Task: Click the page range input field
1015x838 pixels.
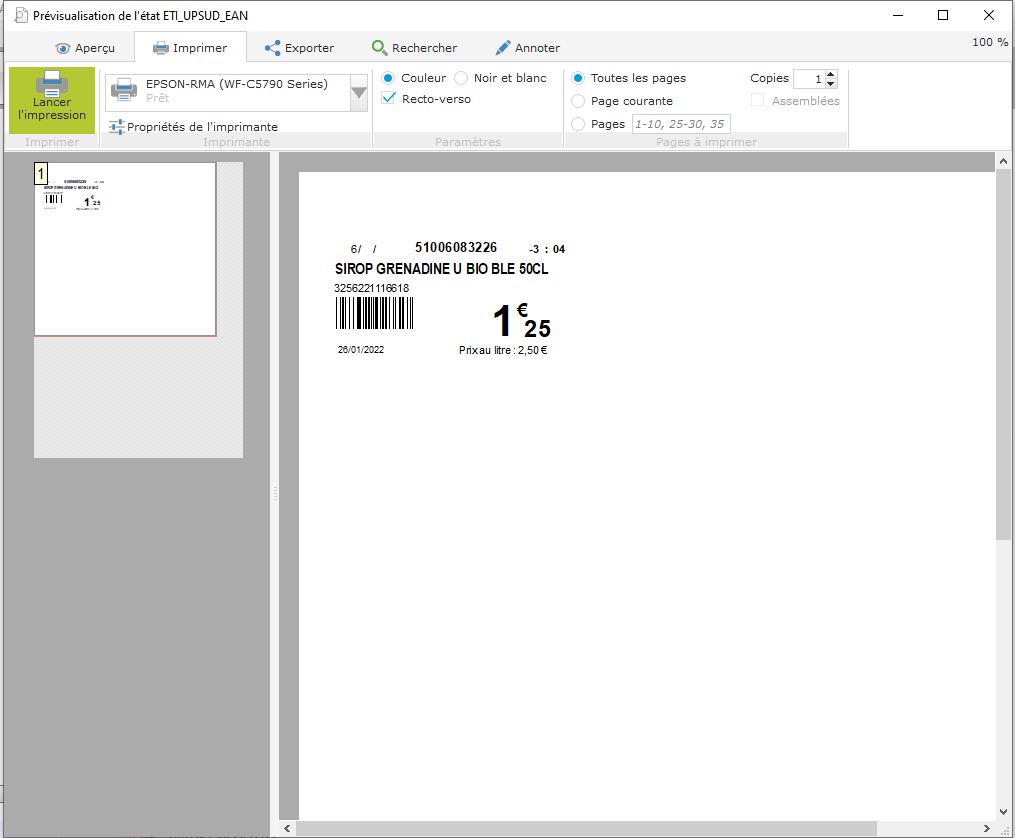Action: click(x=680, y=124)
